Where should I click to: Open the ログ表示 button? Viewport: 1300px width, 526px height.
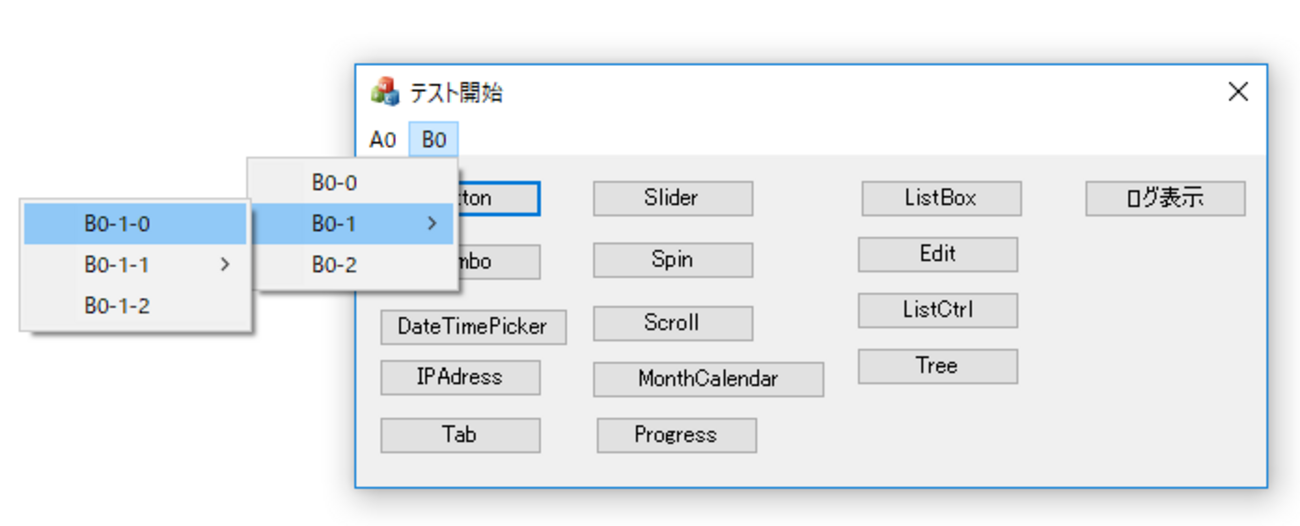point(1165,198)
